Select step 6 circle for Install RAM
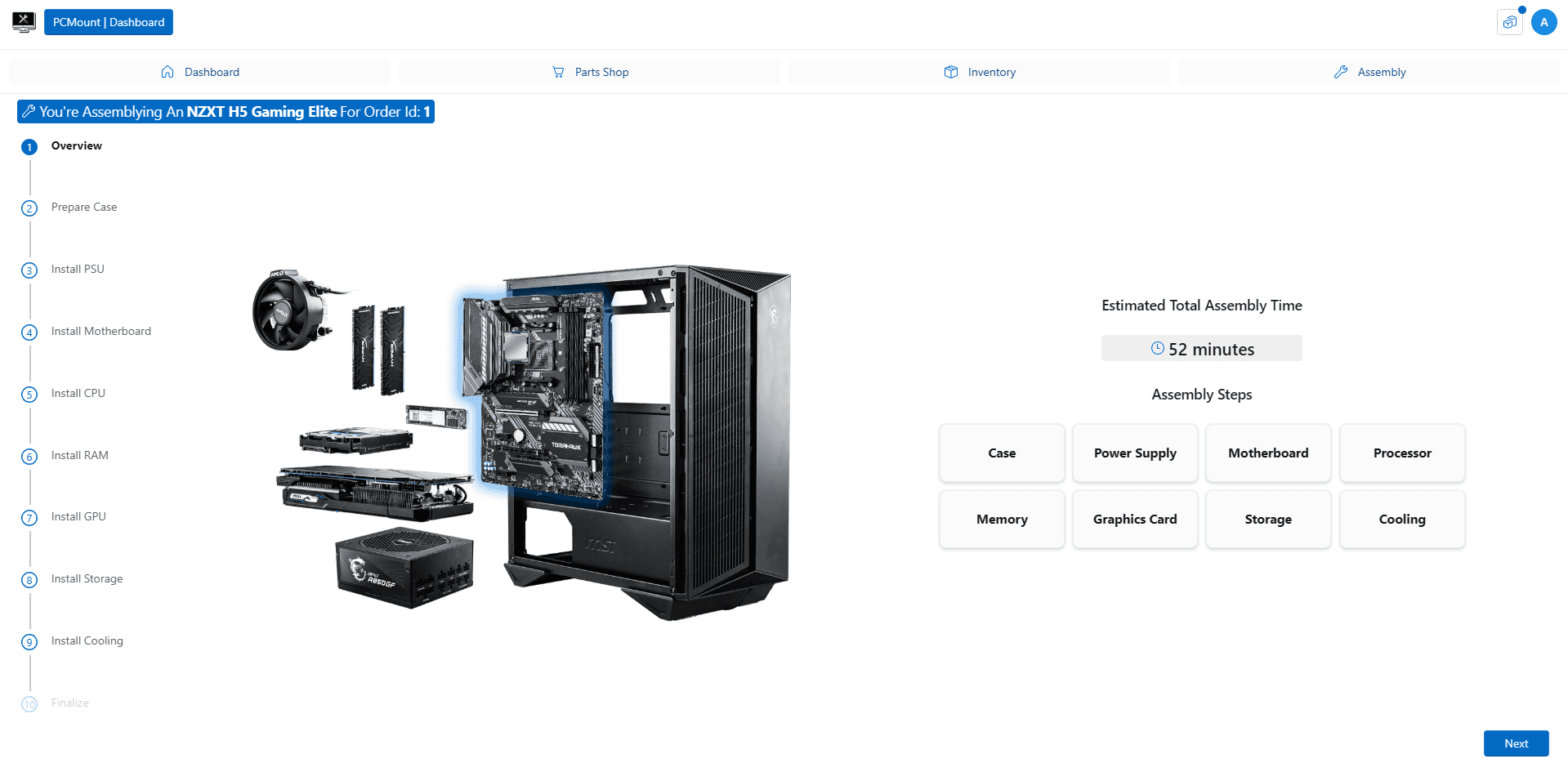This screenshot has height=763, width=1568. 29,457
